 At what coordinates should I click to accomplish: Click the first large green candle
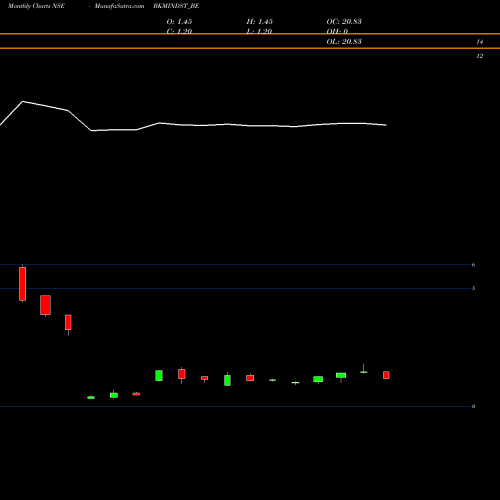pyautogui.click(x=159, y=375)
